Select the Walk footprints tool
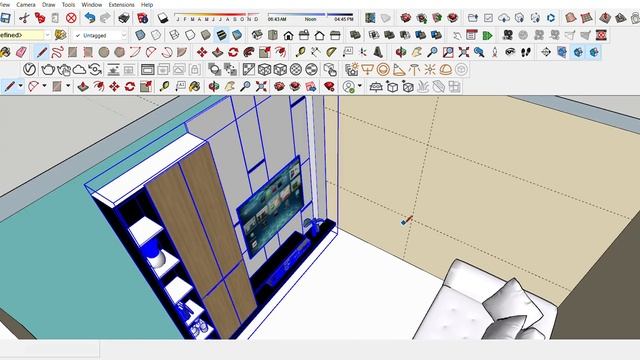The height and width of the screenshot is (360, 640). (x=526, y=52)
